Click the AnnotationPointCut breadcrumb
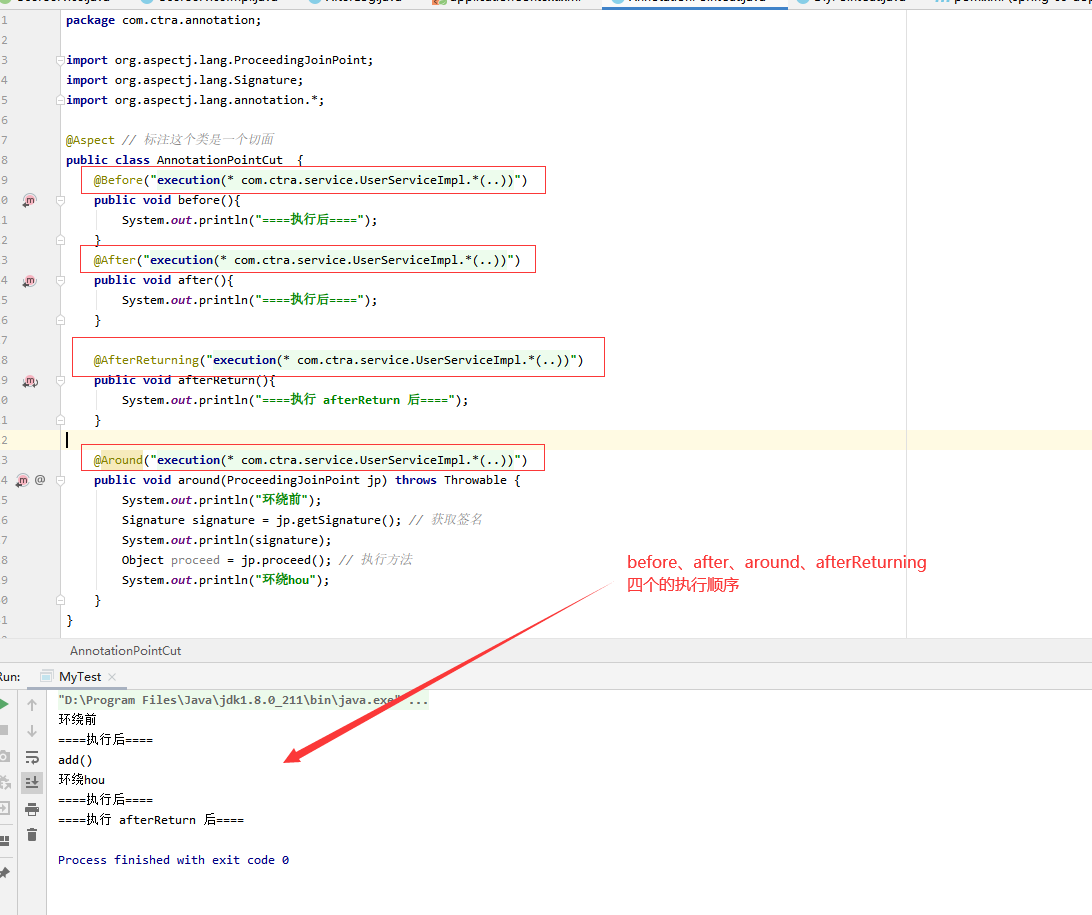This screenshot has height=915, width=1092. 125,650
